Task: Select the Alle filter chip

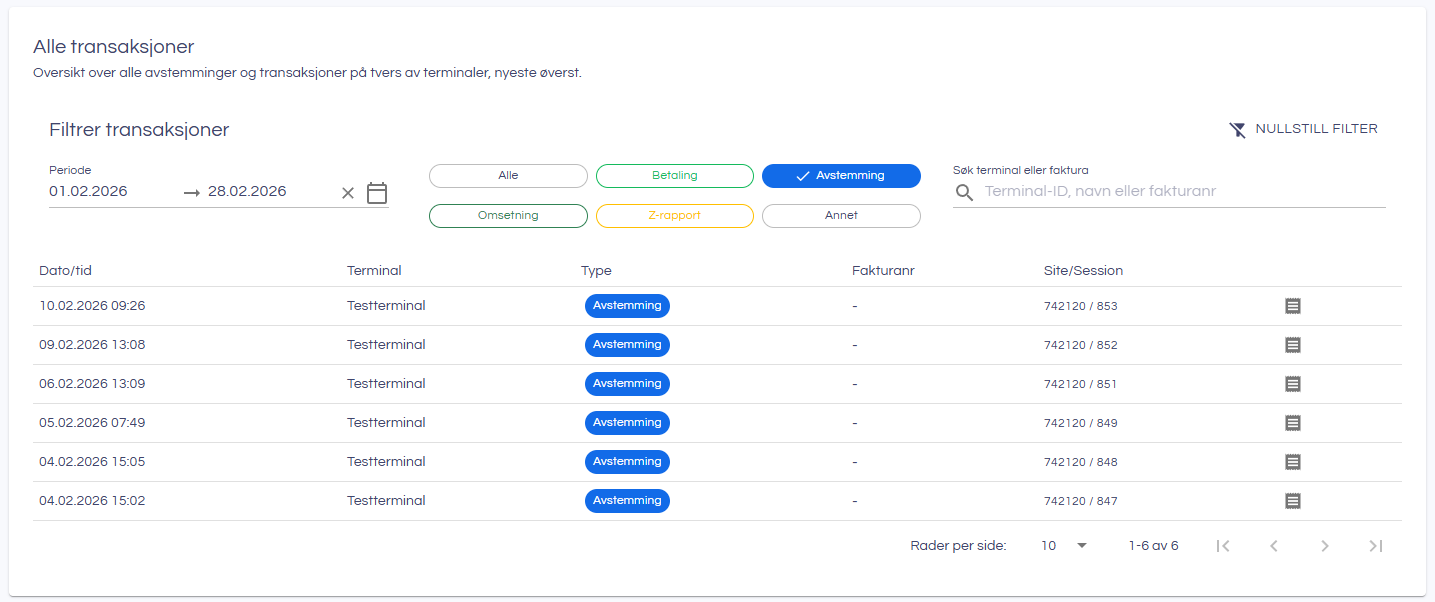Action: tap(508, 176)
